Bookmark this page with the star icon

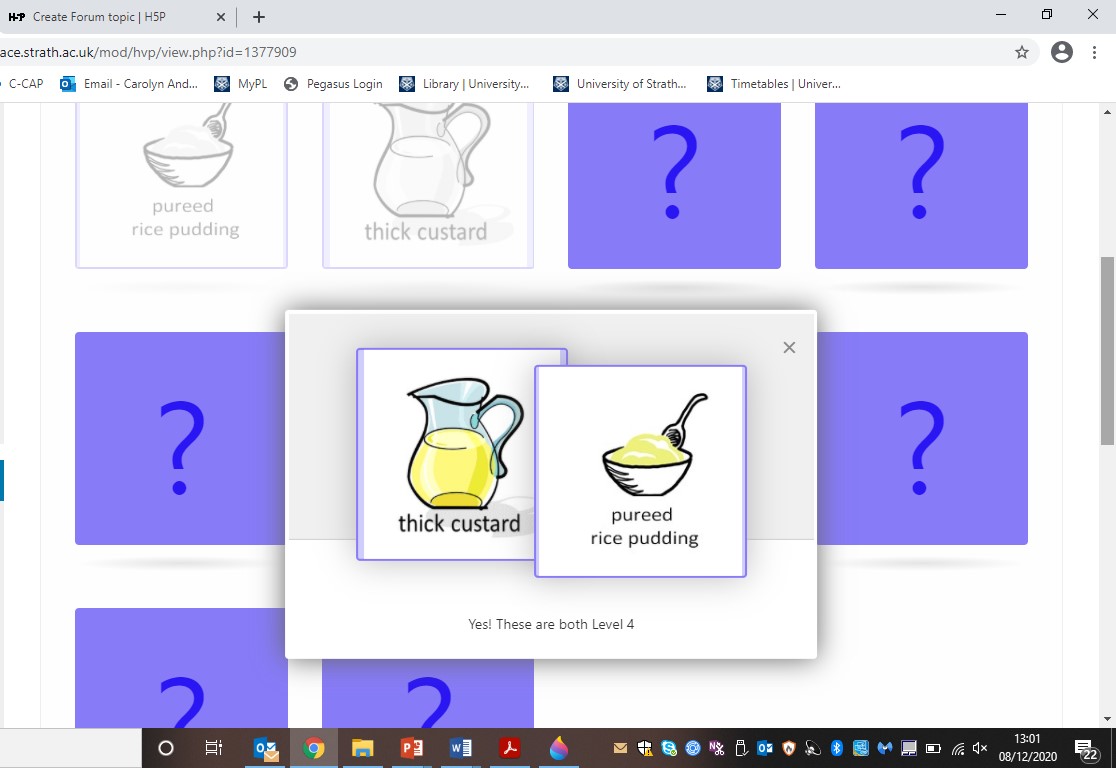pos(1022,52)
